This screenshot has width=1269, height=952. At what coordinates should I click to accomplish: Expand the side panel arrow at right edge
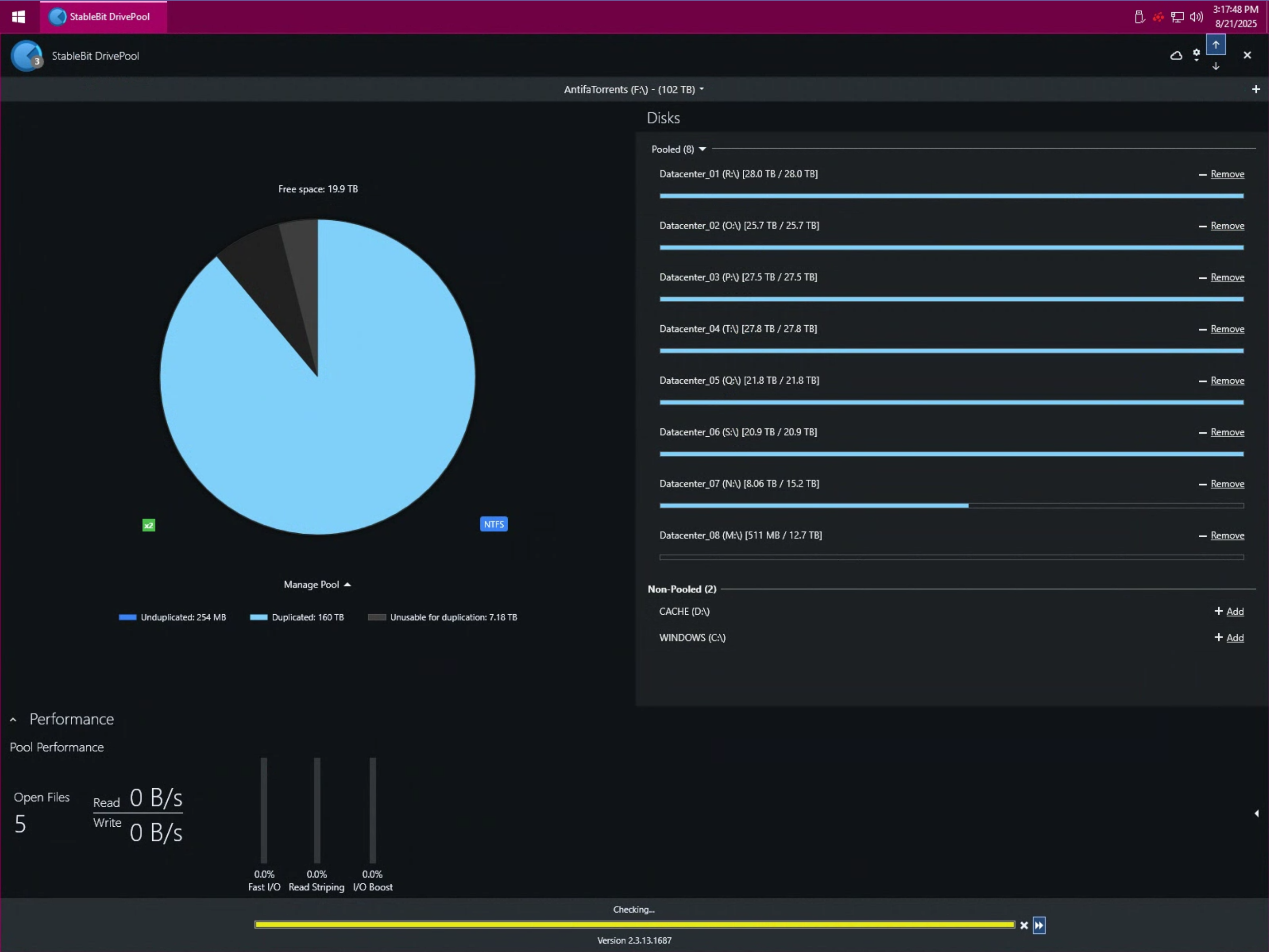(x=1256, y=813)
